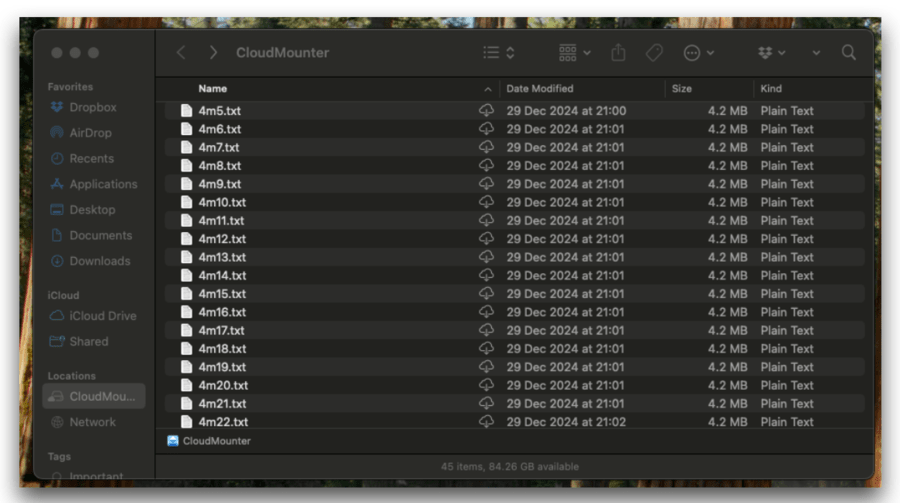This screenshot has height=503, width=900.
Task: Open the Downloads folder in sidebar
Action: pyautogui.click(x=99, y=261)
